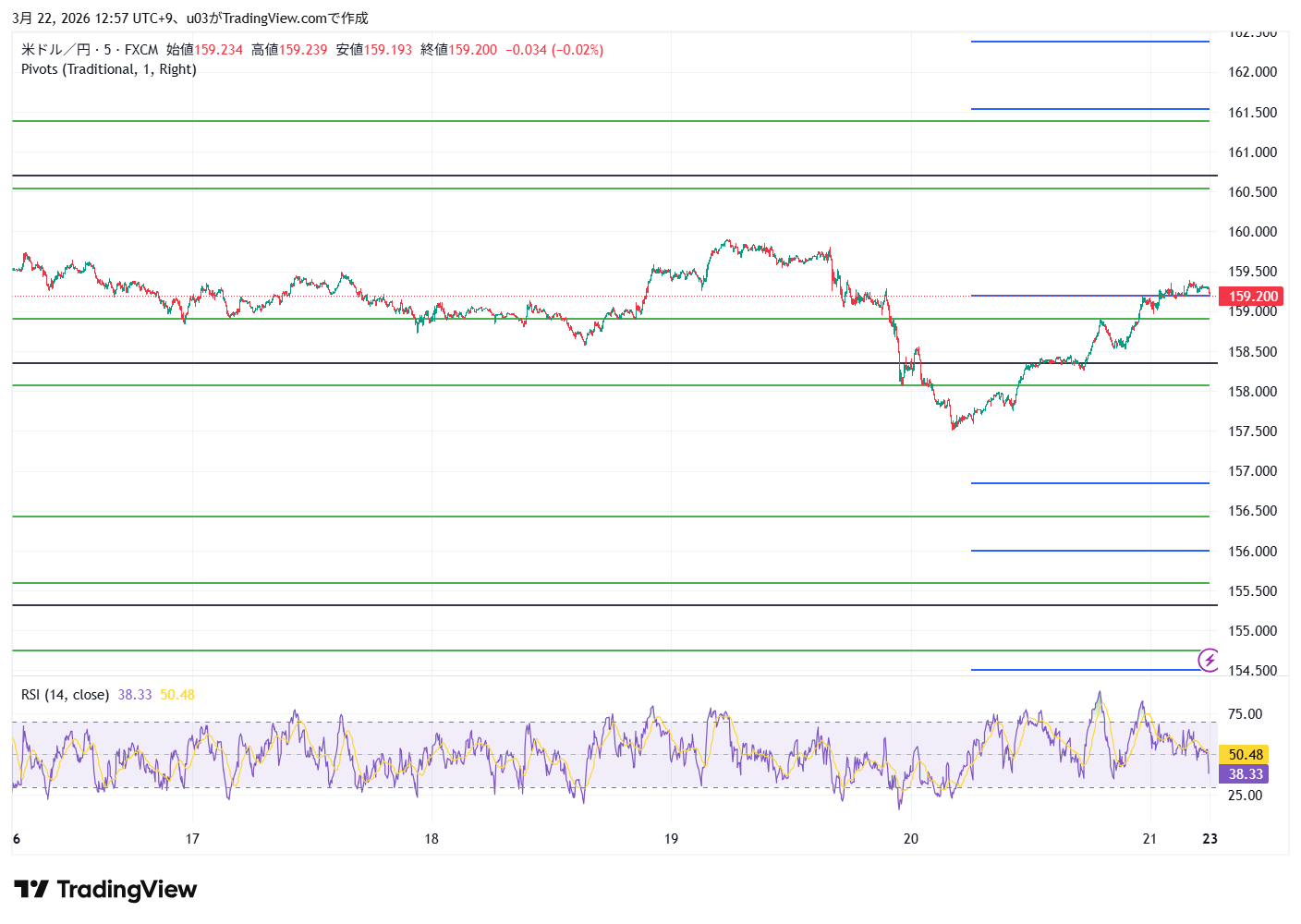Click the yellow 50.48 RSI value tag

coord(1245,755)
